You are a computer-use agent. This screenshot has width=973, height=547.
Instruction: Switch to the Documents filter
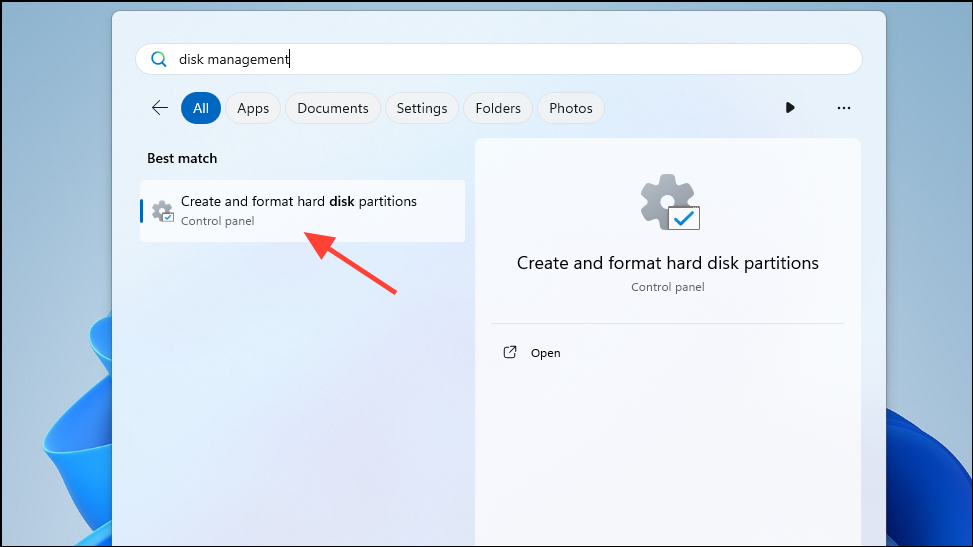coord(333,108)
